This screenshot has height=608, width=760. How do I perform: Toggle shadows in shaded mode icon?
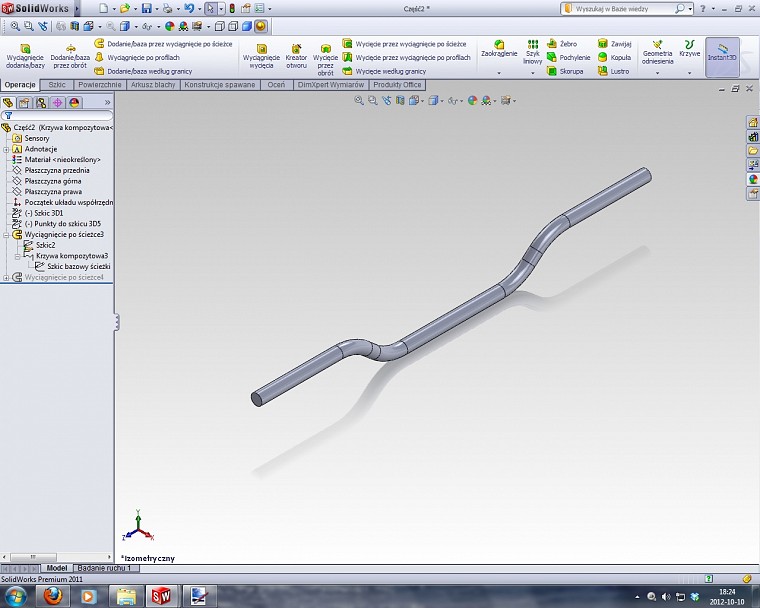pos(261,26)
